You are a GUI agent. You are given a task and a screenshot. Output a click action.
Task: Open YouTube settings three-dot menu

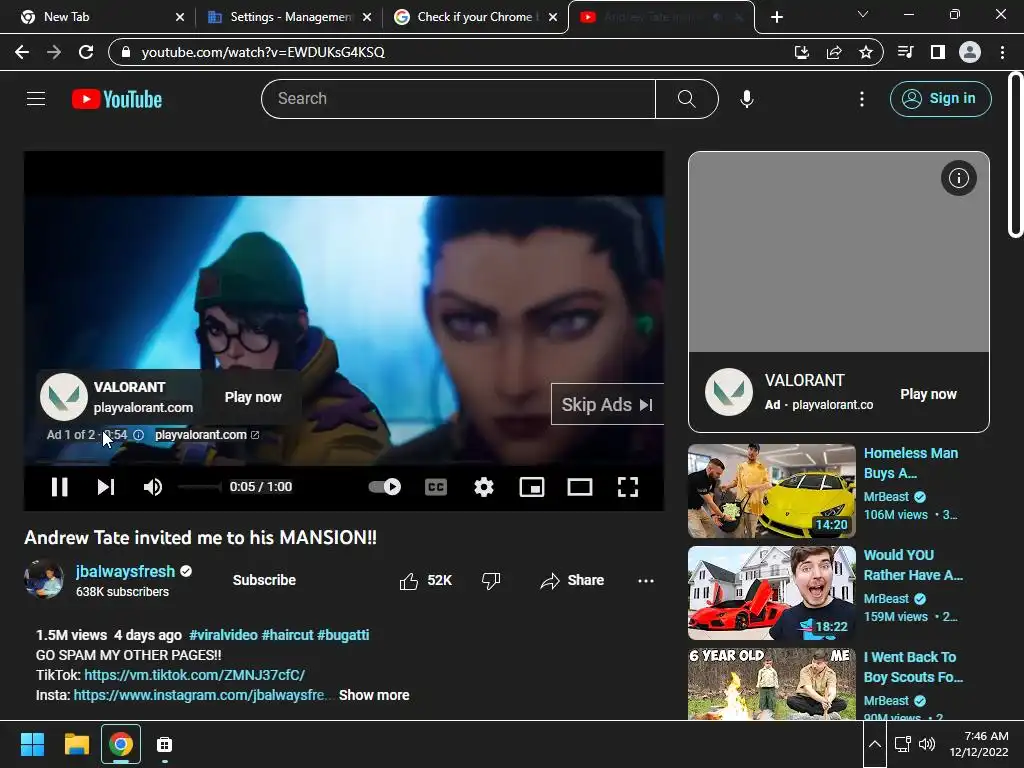[x=862, y=99]
